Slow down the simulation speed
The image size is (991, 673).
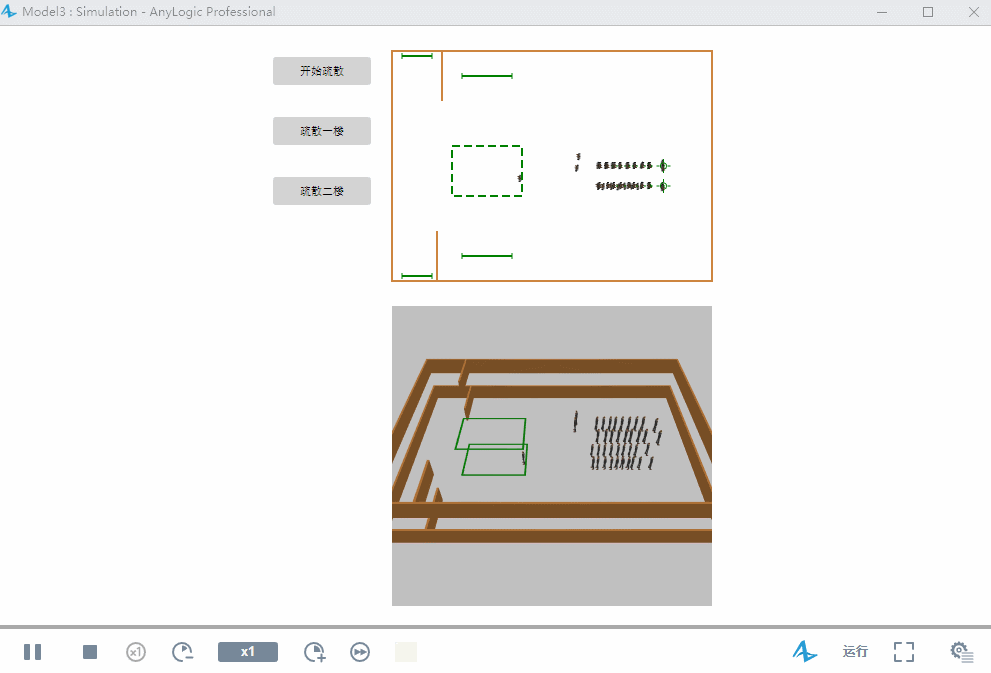[x=183, y=652]
